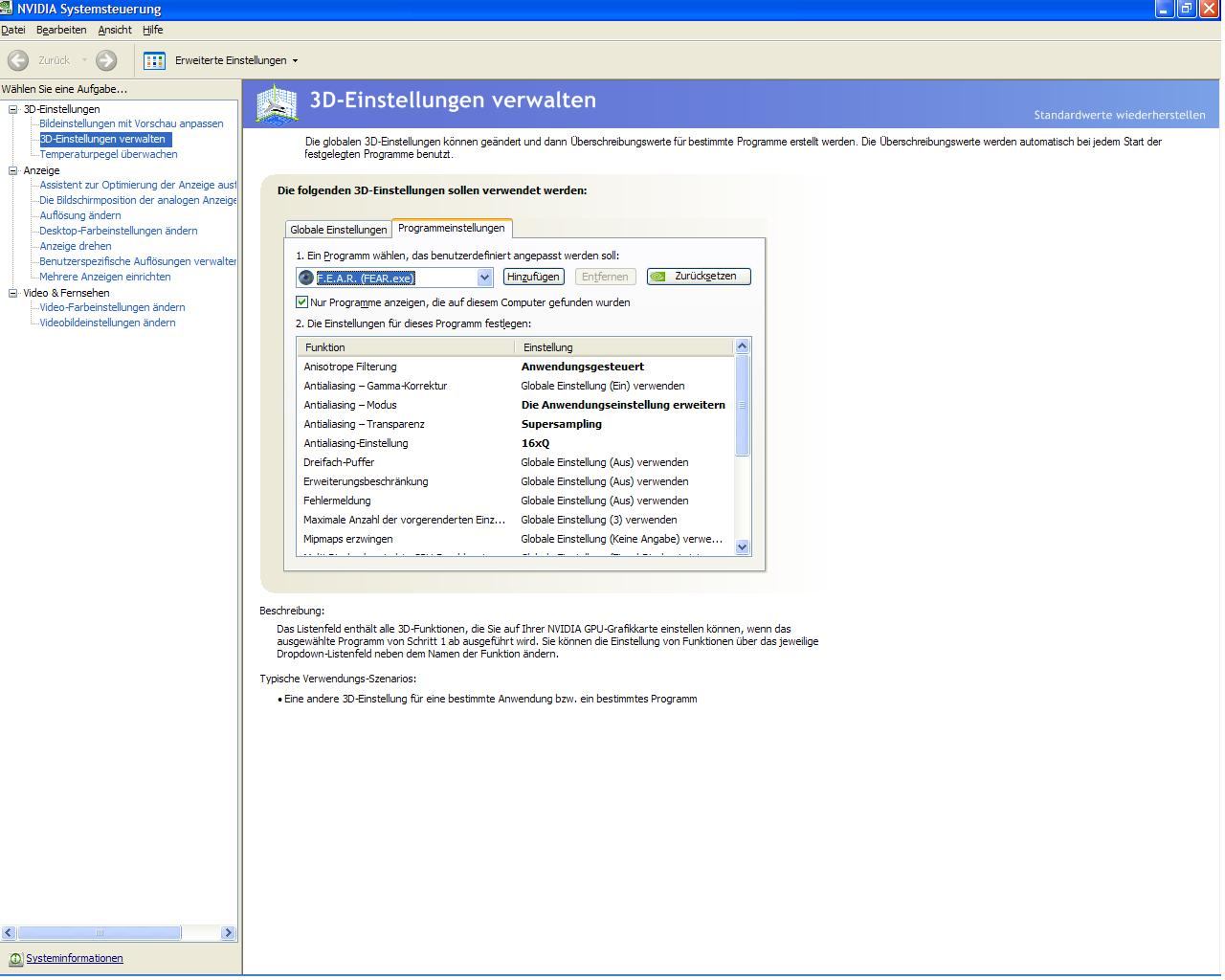Open the Ansicht menu
The height and width of the screenshot is (980, 1225).
(115, 30)
